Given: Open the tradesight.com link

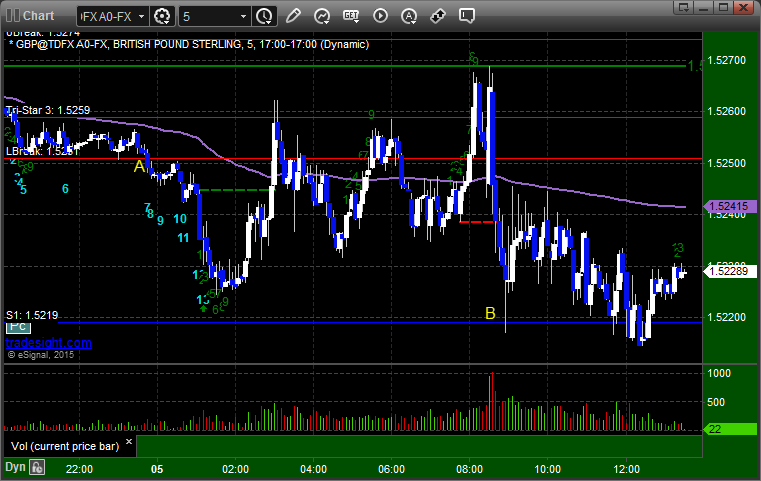Looking at the screenshot, I should (49, 343).
